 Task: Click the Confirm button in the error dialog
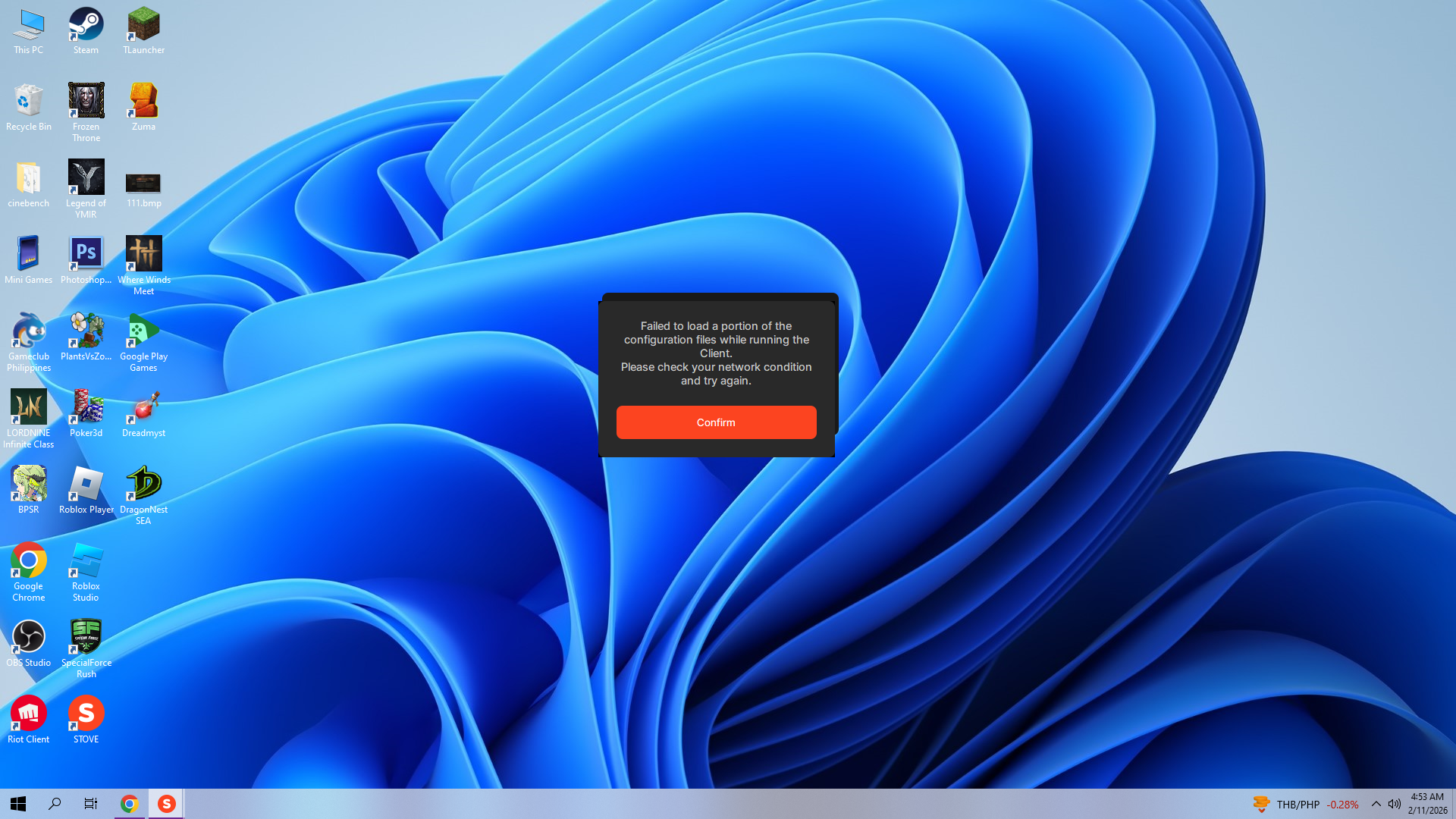716,422
